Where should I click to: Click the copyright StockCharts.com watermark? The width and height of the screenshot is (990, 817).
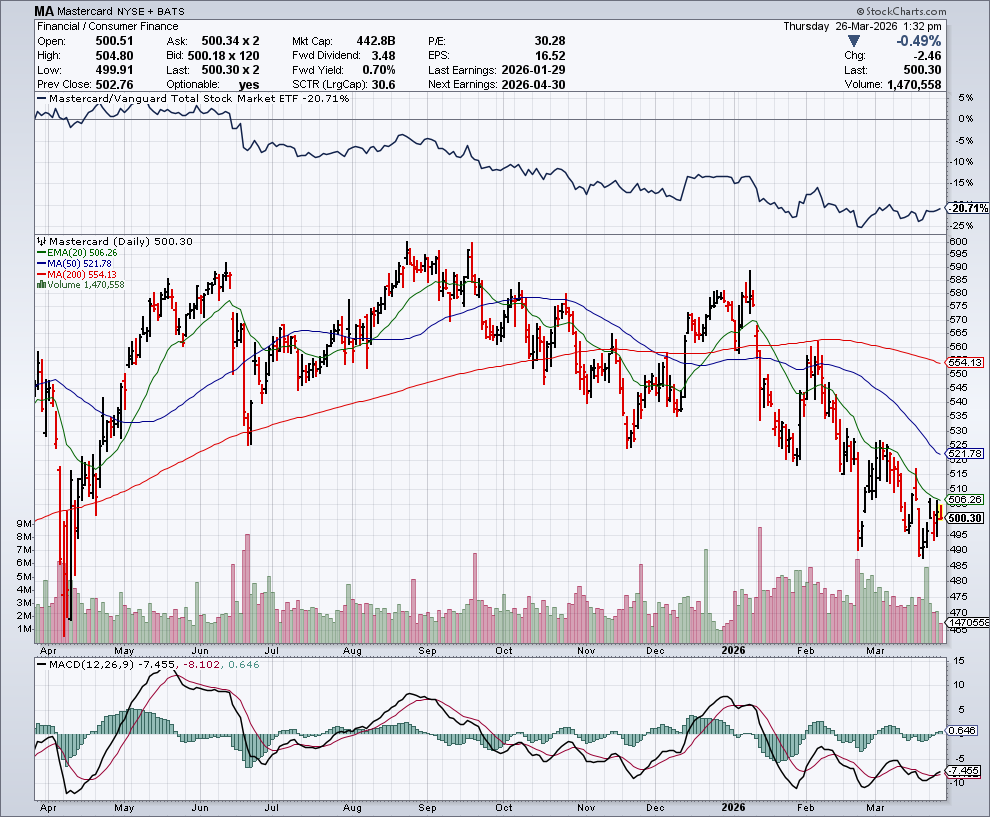point(943,10)
